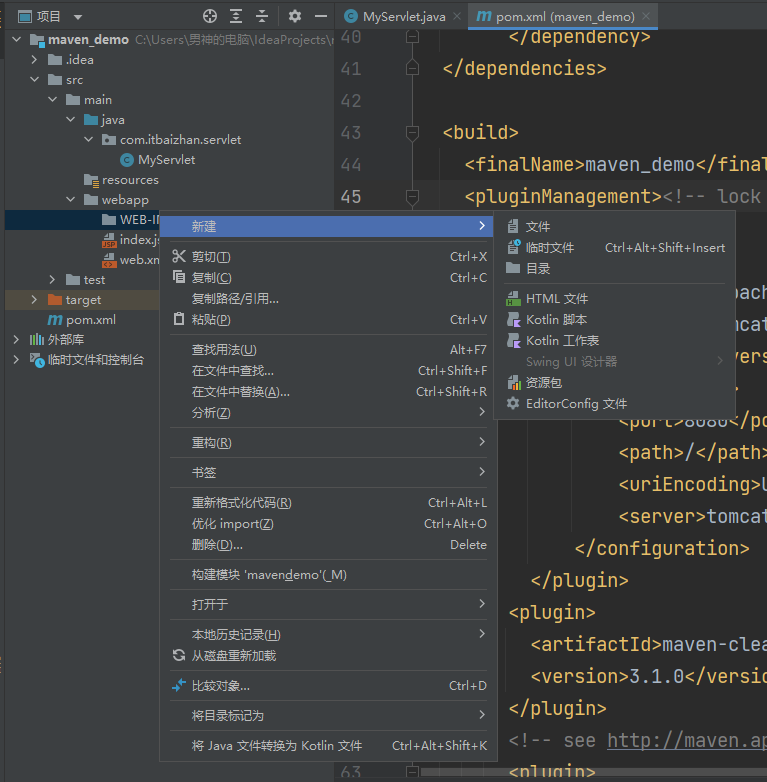The image size is (767, 782).
Task: Choose 删除 from the context menu
Action: (x=328, y=545)
